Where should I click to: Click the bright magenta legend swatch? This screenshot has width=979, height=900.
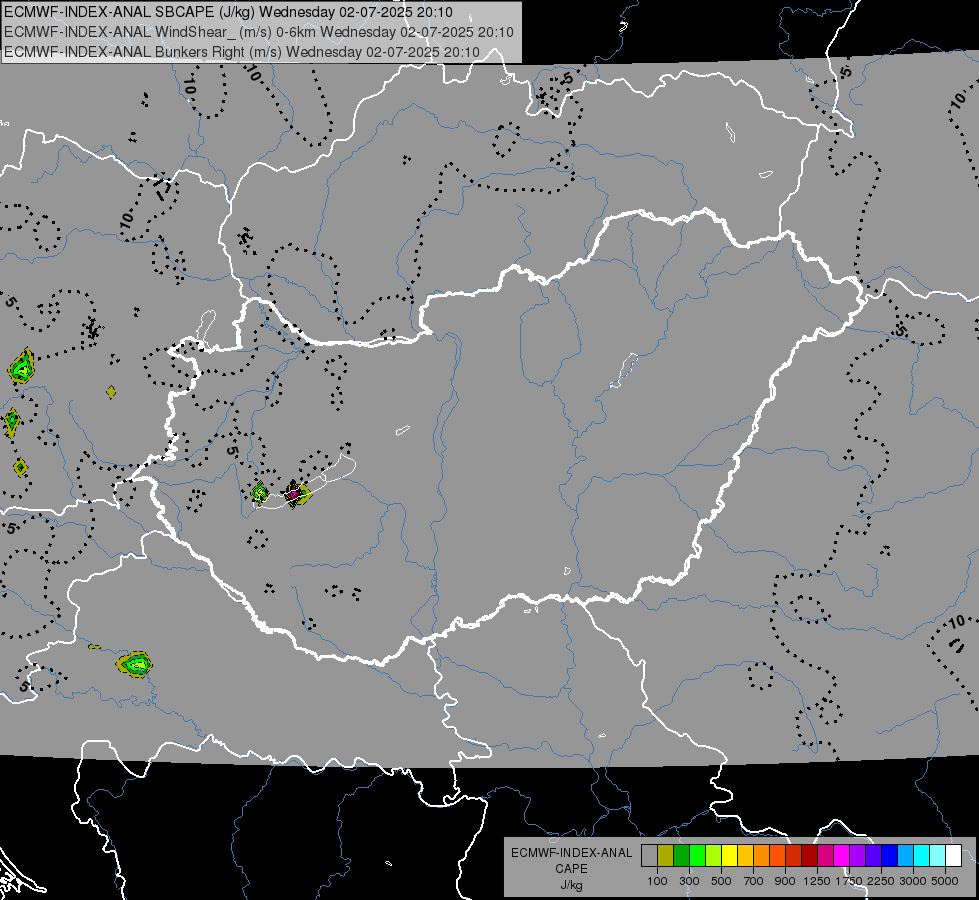pyautogui.click(x=842, y=855)
